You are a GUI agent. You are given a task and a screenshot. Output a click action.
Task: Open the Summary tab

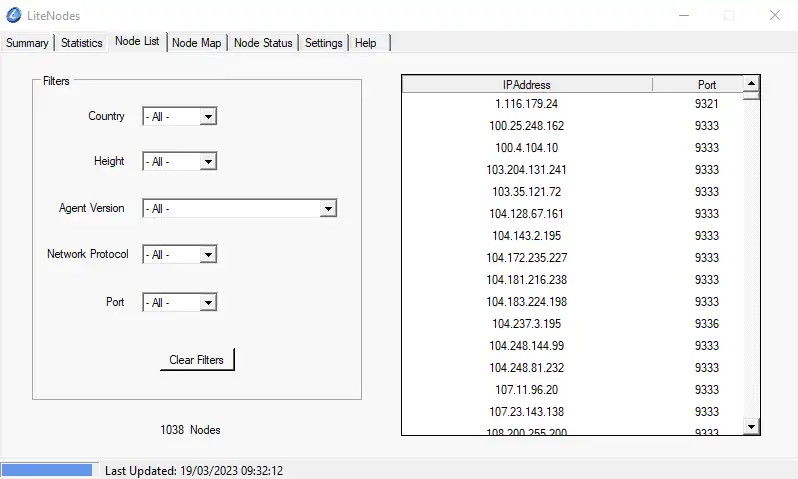click(27, 43)
